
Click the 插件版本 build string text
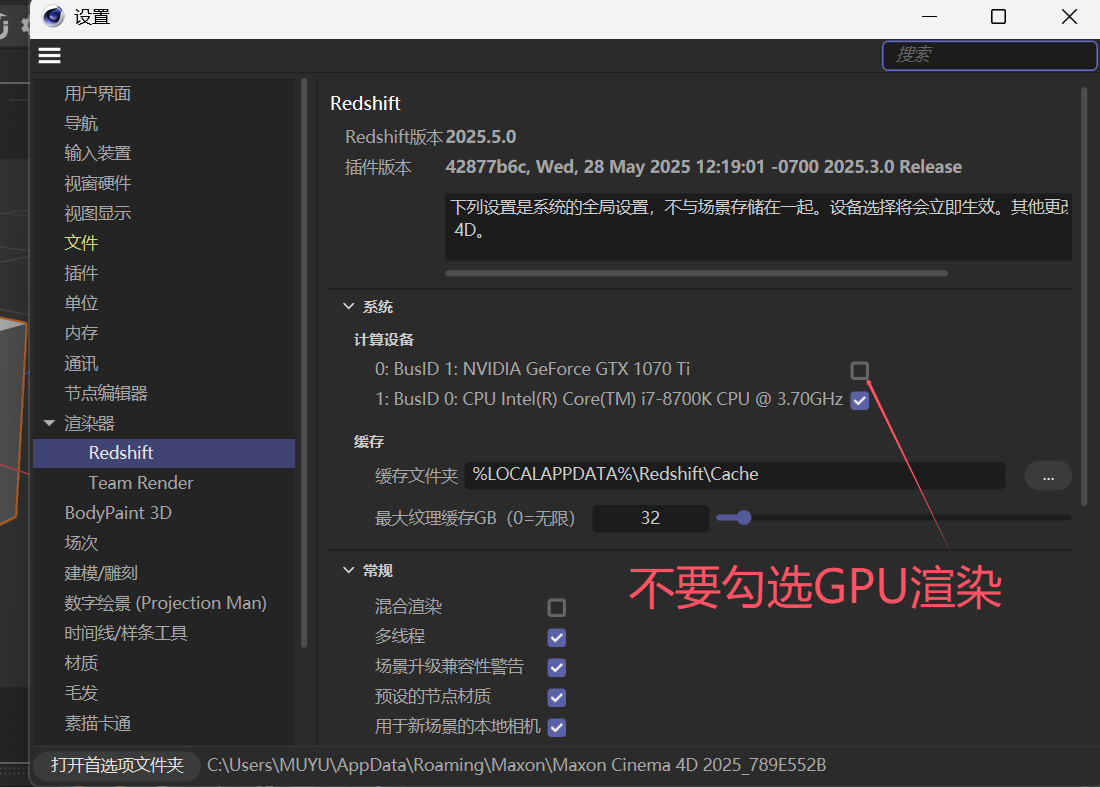point(704,167)
